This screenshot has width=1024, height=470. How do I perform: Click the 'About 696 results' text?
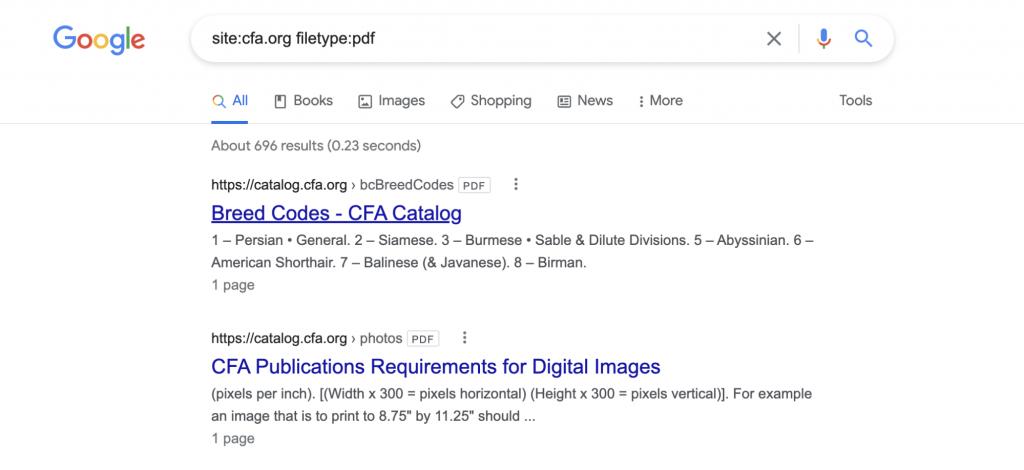point(315,145)
